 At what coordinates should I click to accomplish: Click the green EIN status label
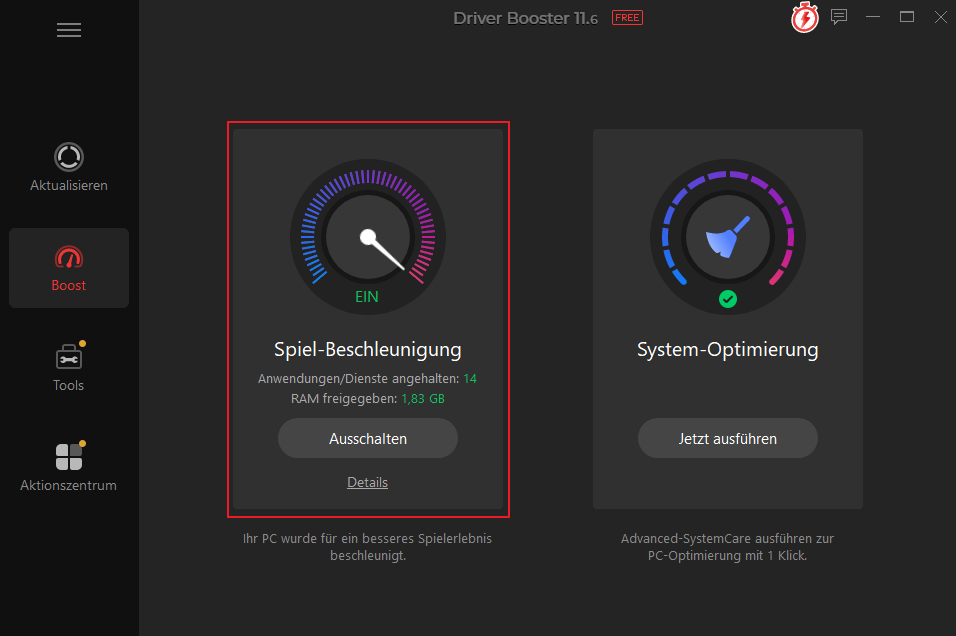click(367, 297)
